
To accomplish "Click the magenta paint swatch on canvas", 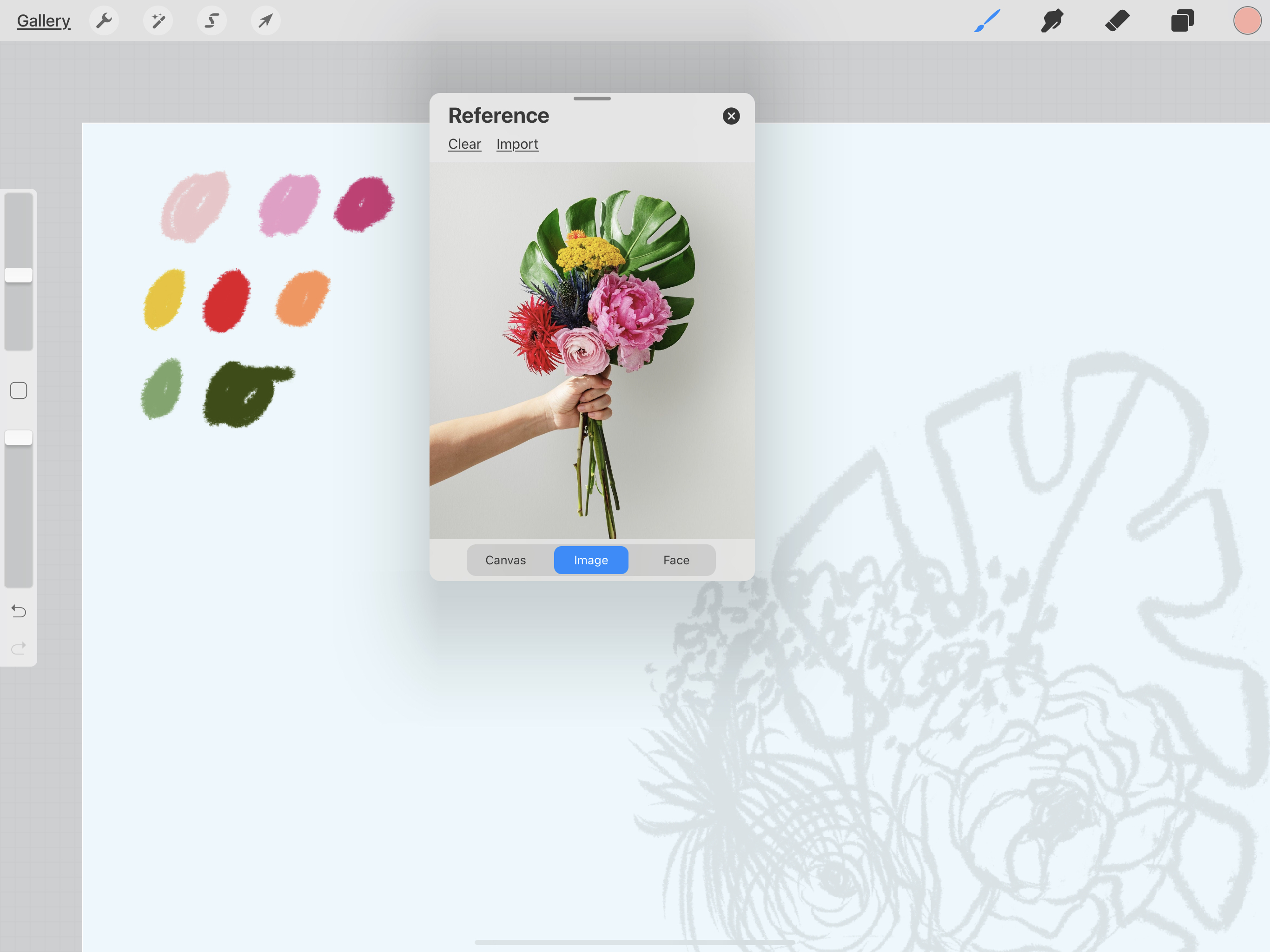I will (364, 204).
